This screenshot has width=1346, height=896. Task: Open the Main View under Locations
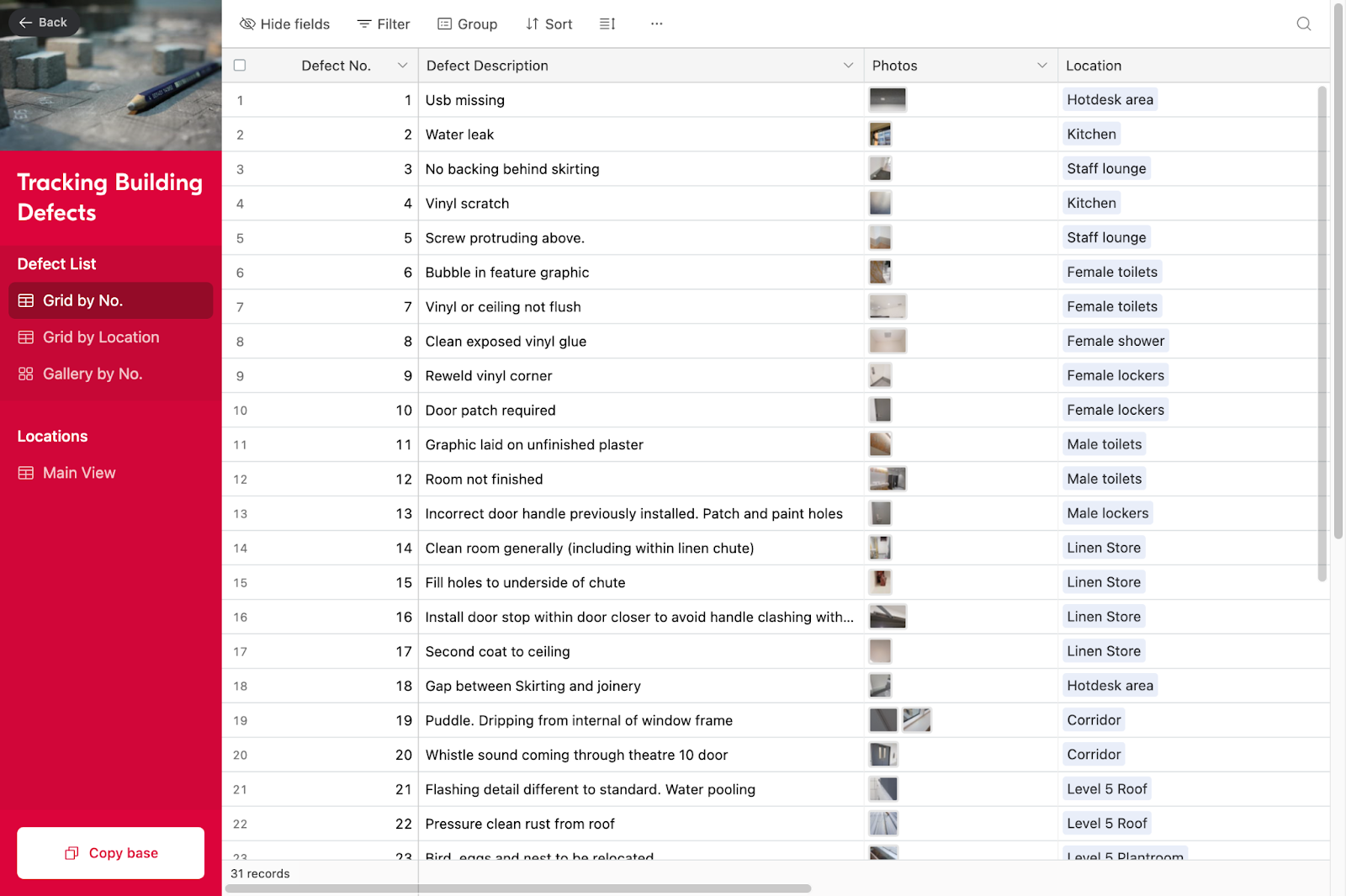78,472
